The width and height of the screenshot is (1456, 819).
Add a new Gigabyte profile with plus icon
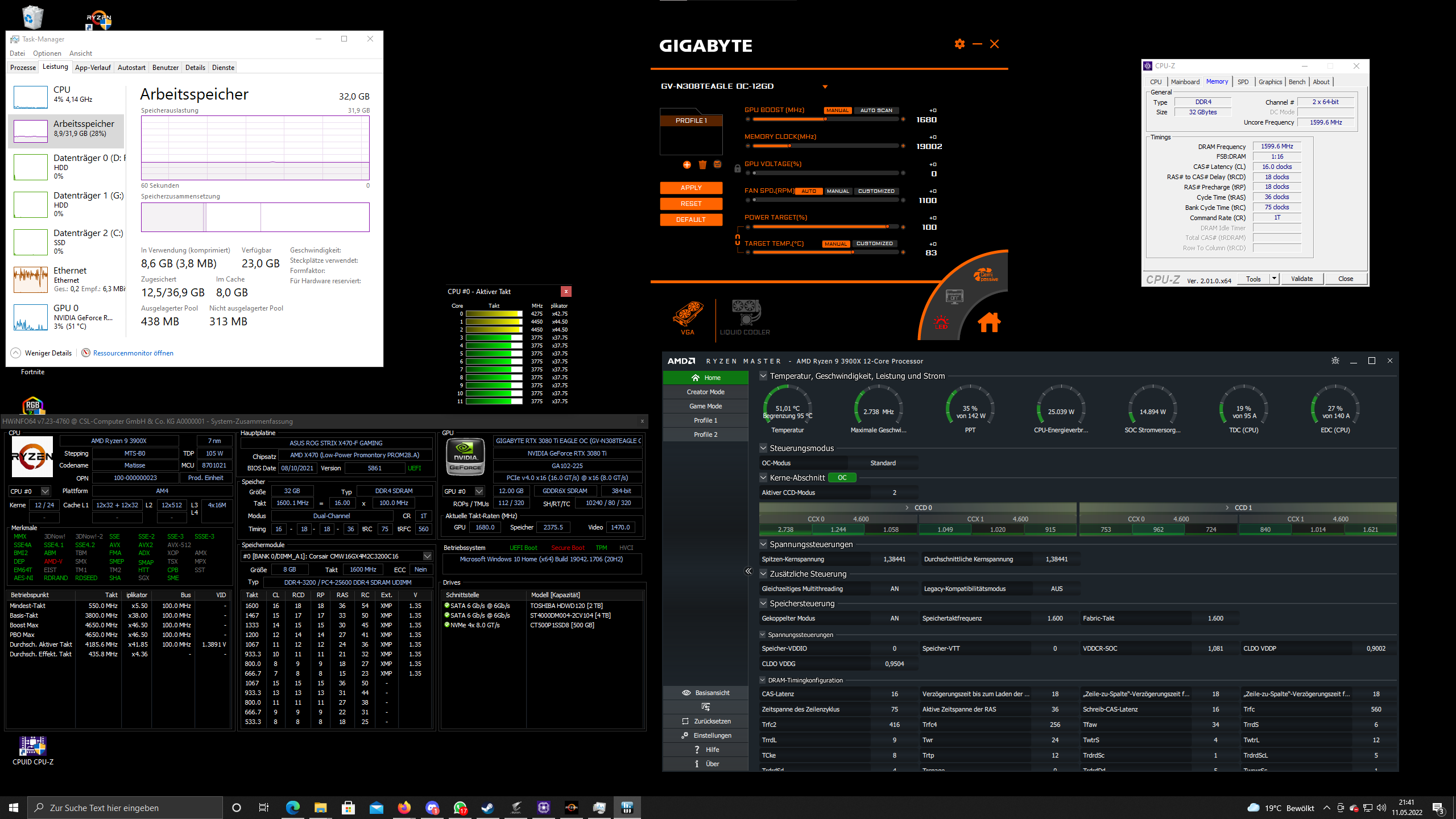[687, 165]
